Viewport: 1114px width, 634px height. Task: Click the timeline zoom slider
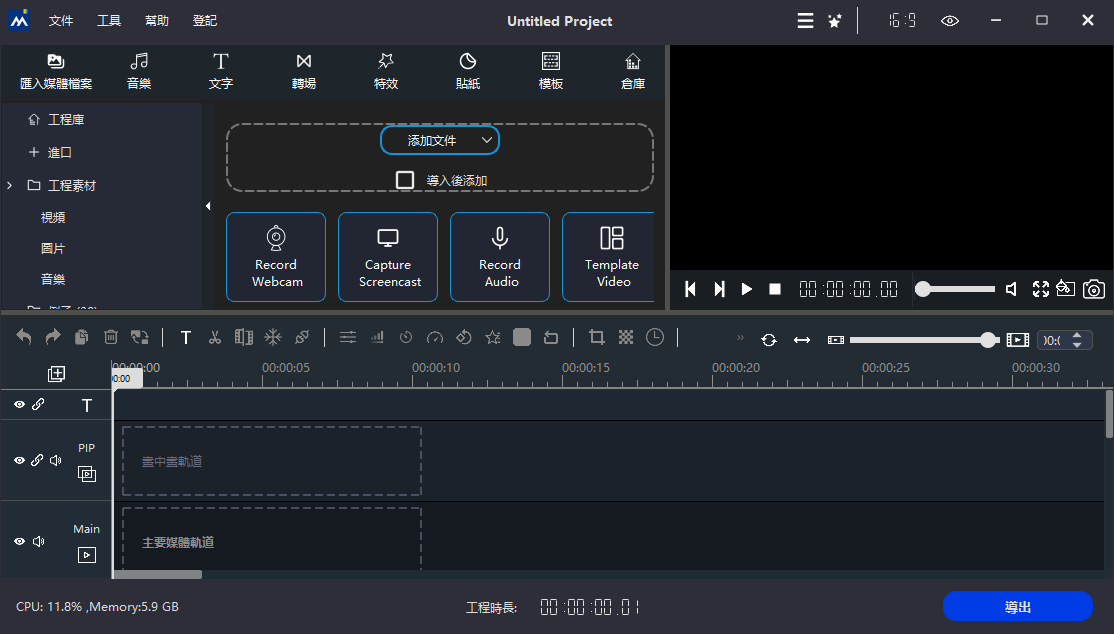[920, 340]
